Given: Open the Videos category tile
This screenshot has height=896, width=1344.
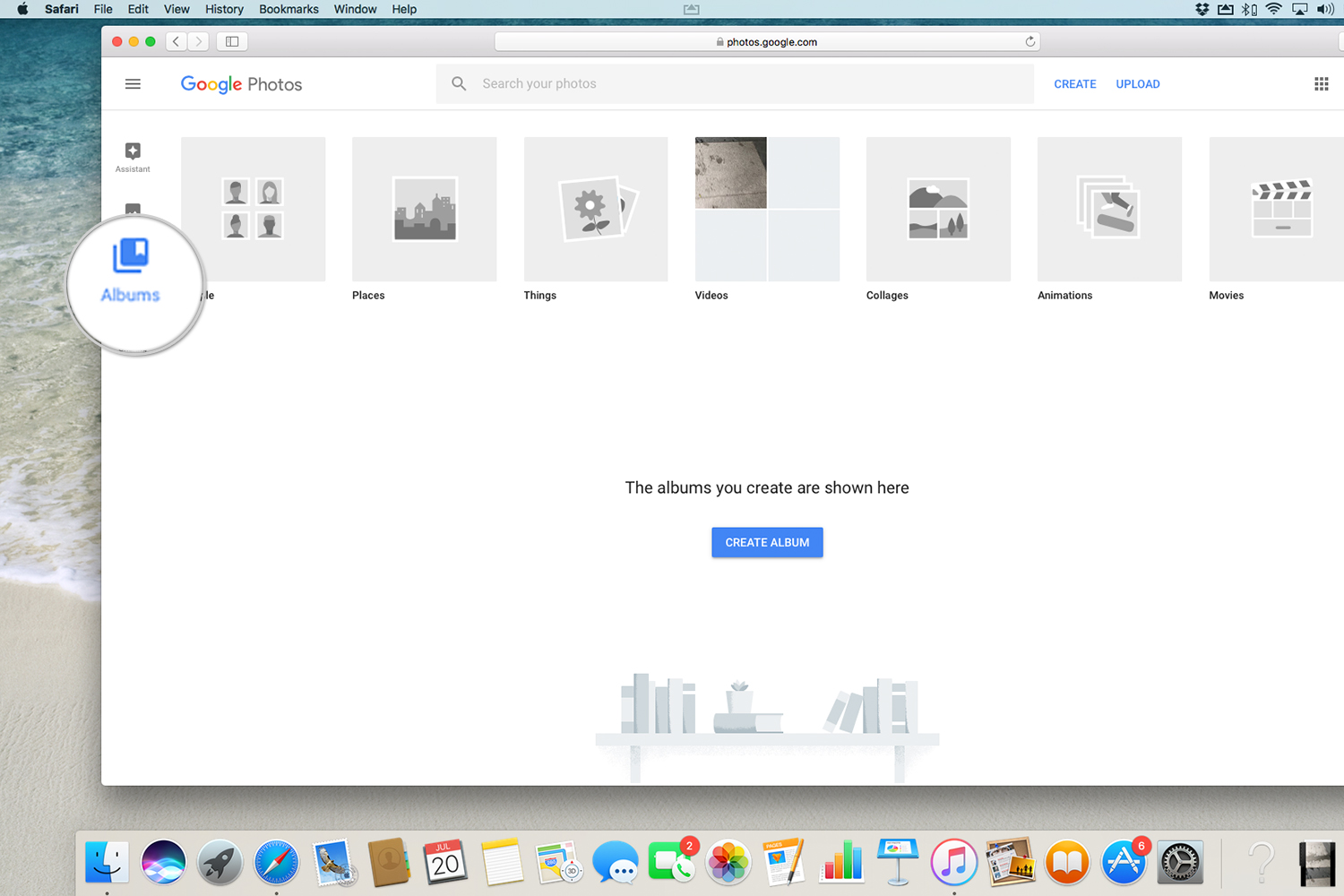Looking at the screenshot, I should coord(767,209).
